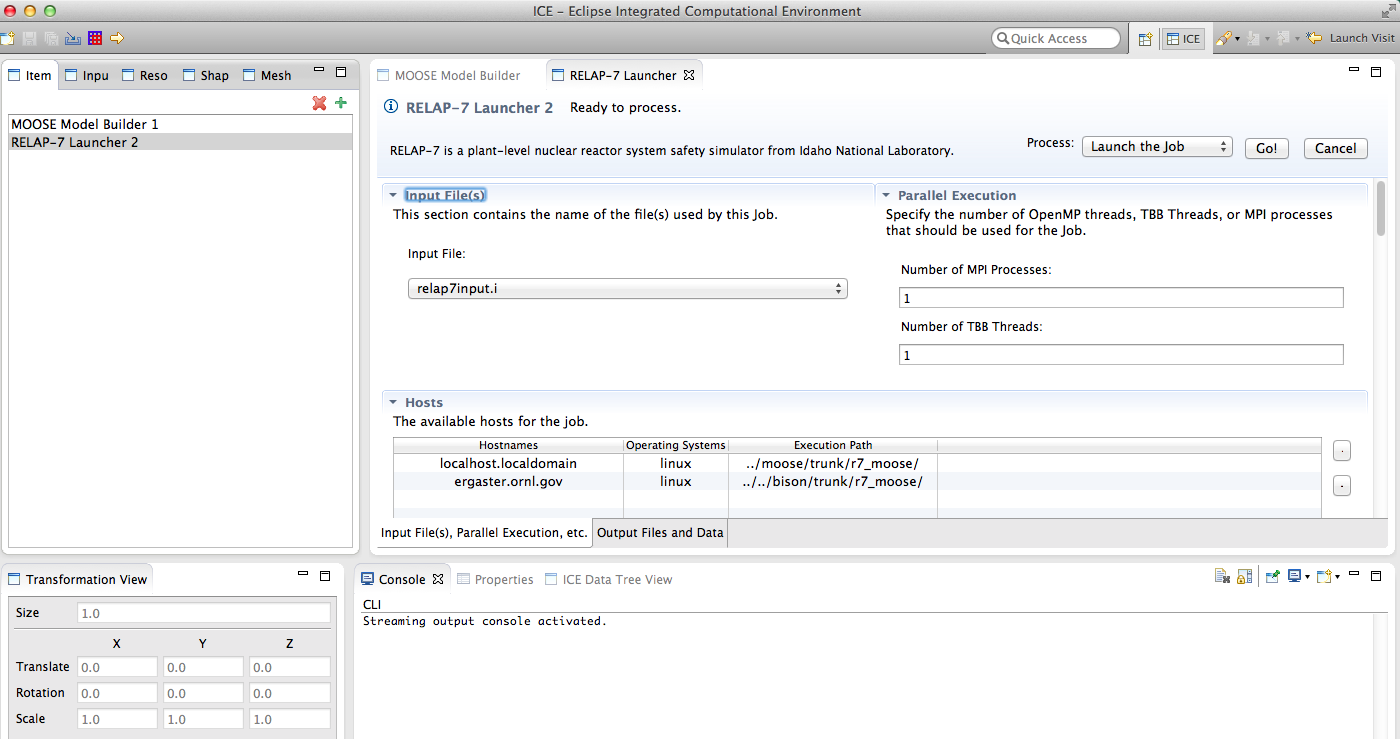Image resolution: width=1400 pixels, height=739 pixels.
Task: Click the Translate X field
Action: (117, 667)
